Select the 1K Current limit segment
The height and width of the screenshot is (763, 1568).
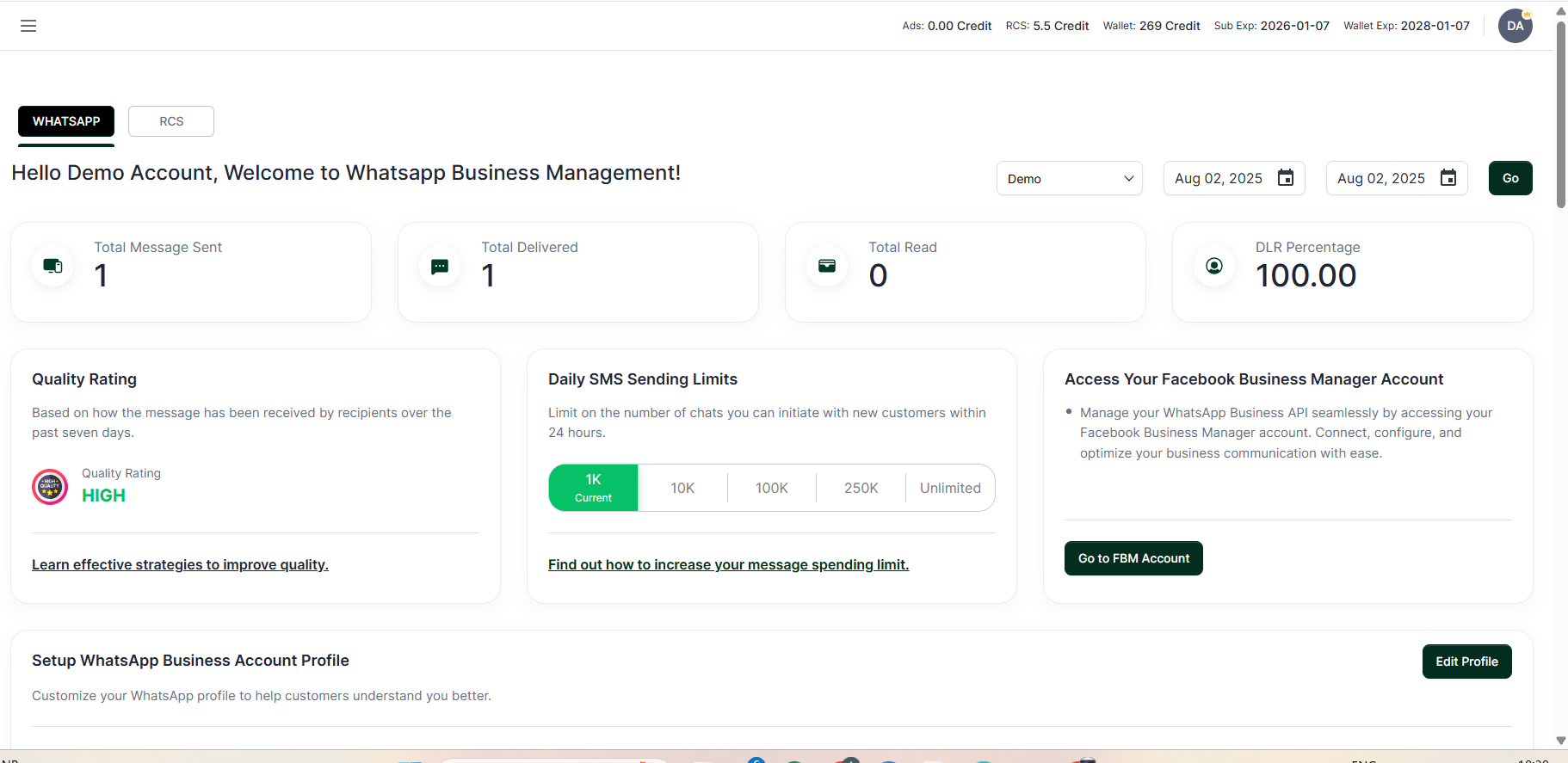coord(594,488)
